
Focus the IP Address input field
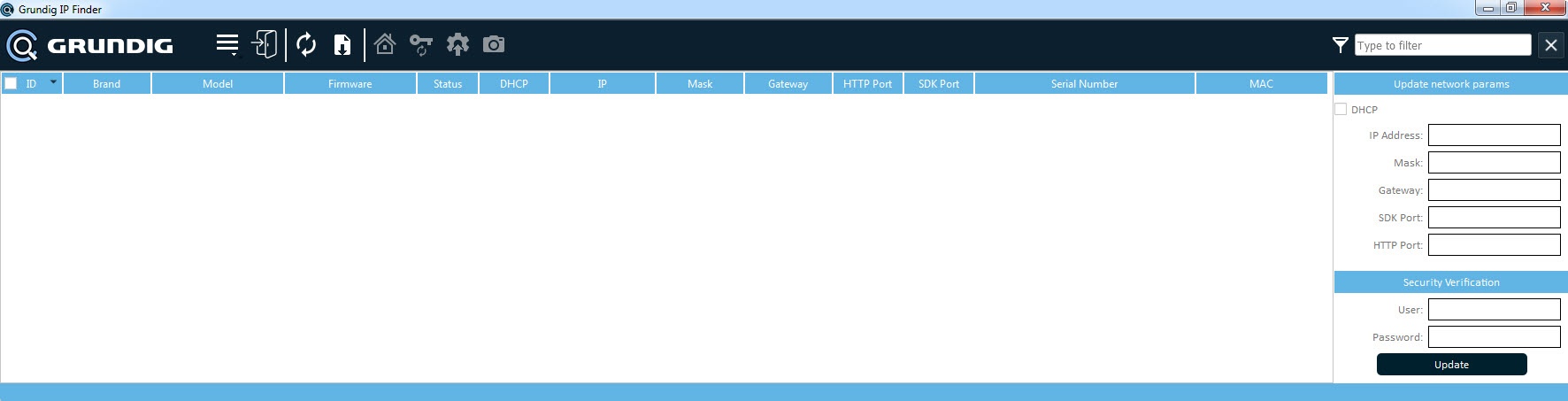(1494, 135)
